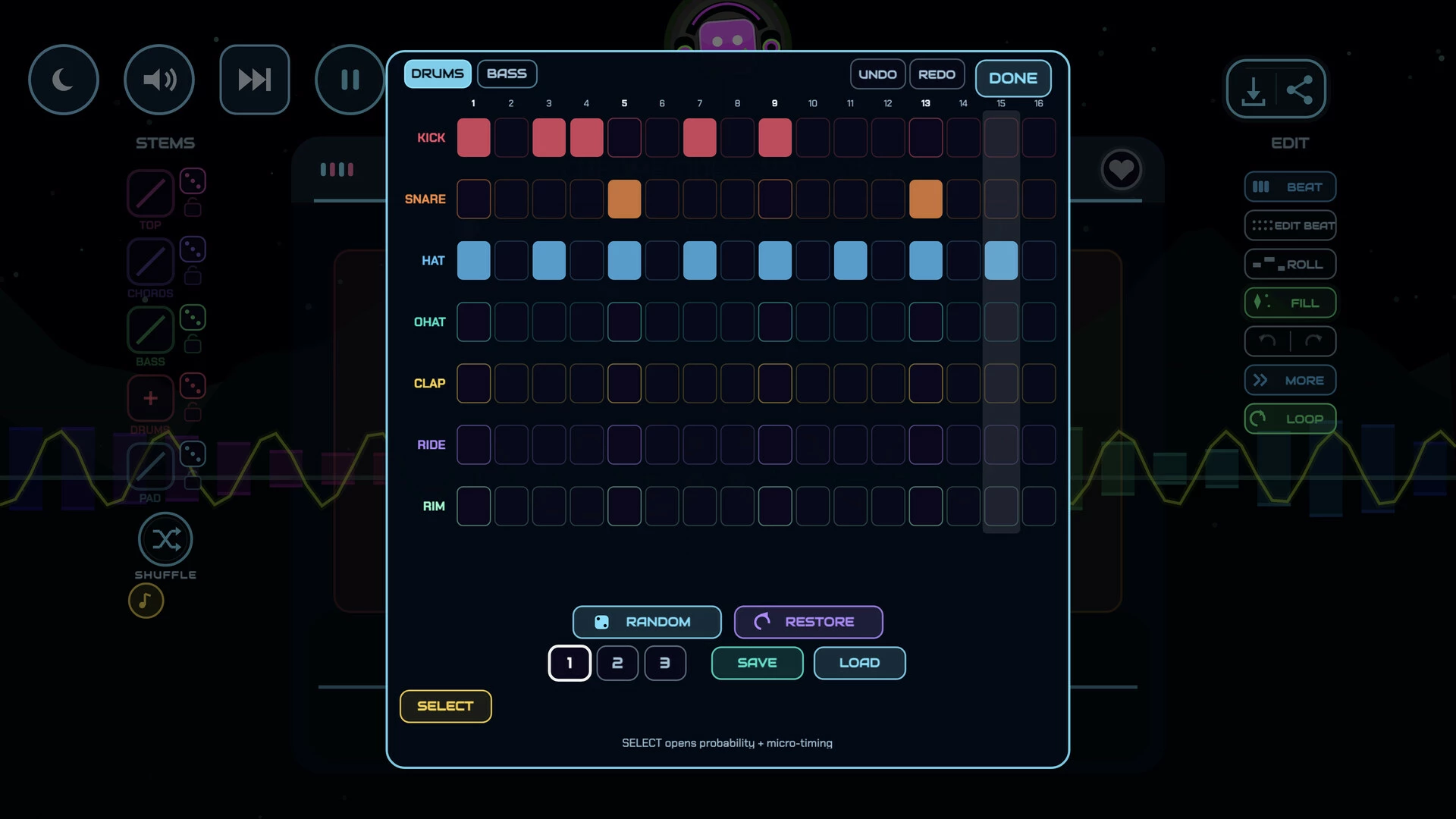
Task: Turn off Hat step 15 cell
Action: (1001, 261)
